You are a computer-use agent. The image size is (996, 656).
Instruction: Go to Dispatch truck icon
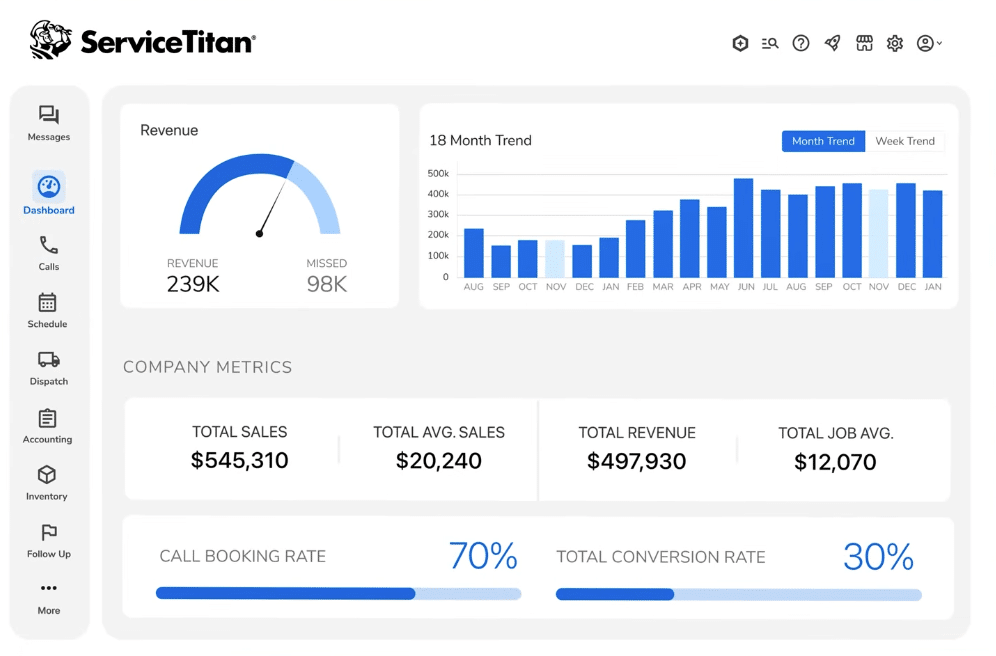point(49,359)
